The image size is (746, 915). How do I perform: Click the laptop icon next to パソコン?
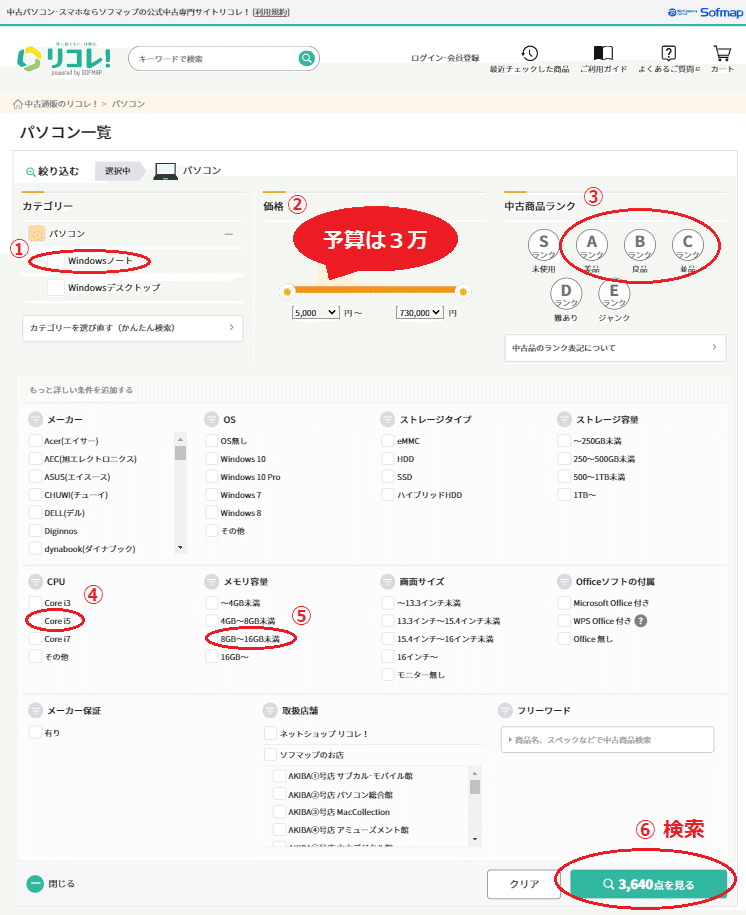click(166, 171)
